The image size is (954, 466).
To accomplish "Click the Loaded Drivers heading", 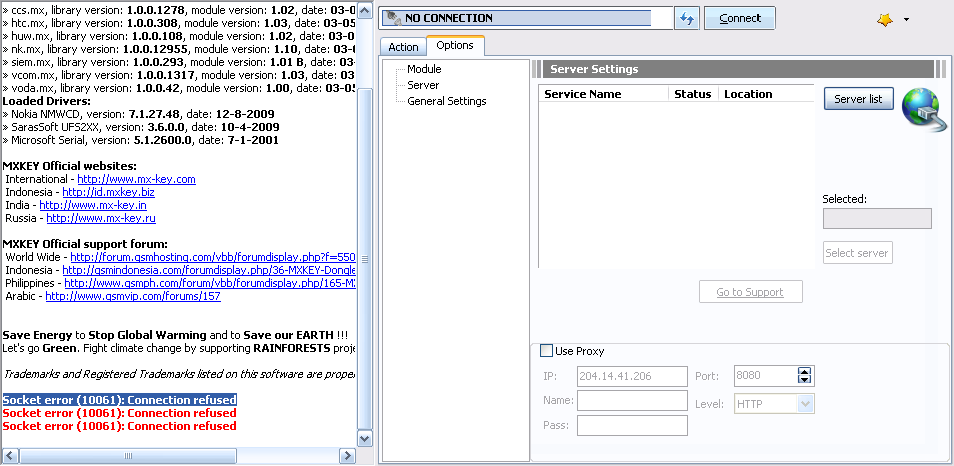I will (x=47, y=101).
